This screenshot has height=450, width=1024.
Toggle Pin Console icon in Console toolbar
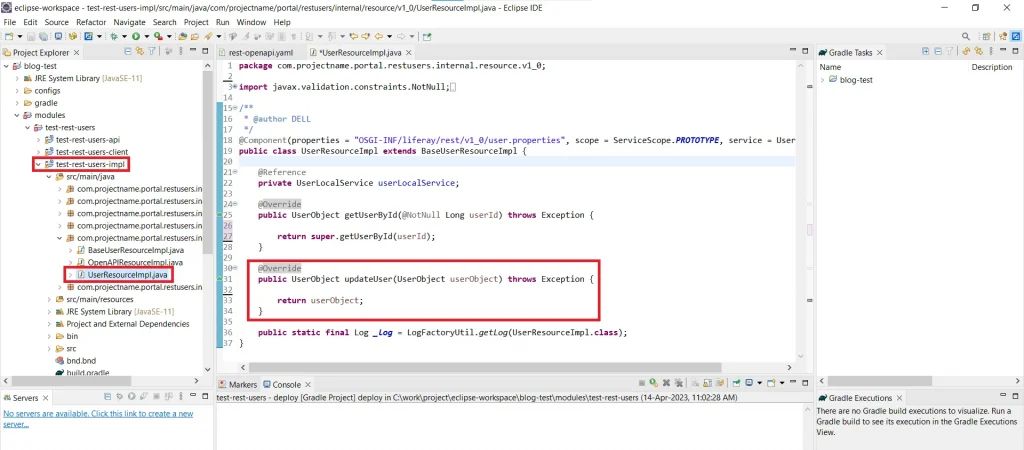pyautogui.click(x=736, y=383)
